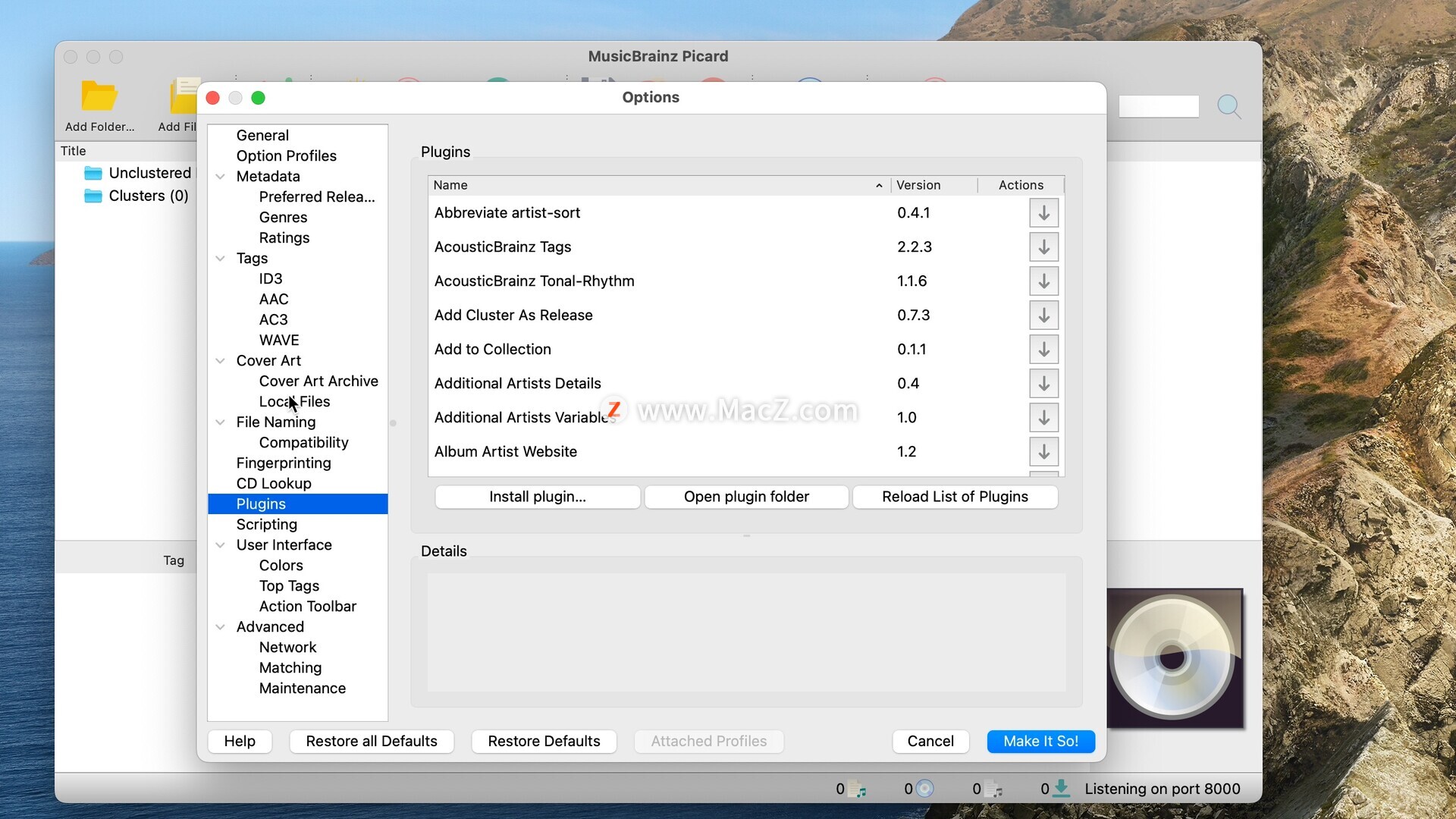Open the General options page
1456x819 pixels.
click(262, 136)
